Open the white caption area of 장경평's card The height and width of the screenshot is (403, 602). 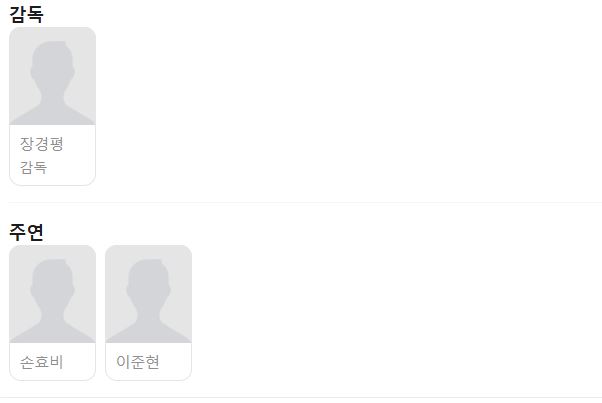(x=53, y=155)
